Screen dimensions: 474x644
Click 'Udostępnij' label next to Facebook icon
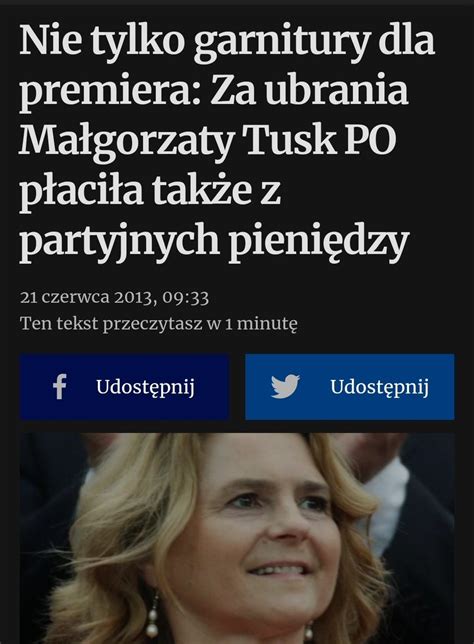point(145,387)
